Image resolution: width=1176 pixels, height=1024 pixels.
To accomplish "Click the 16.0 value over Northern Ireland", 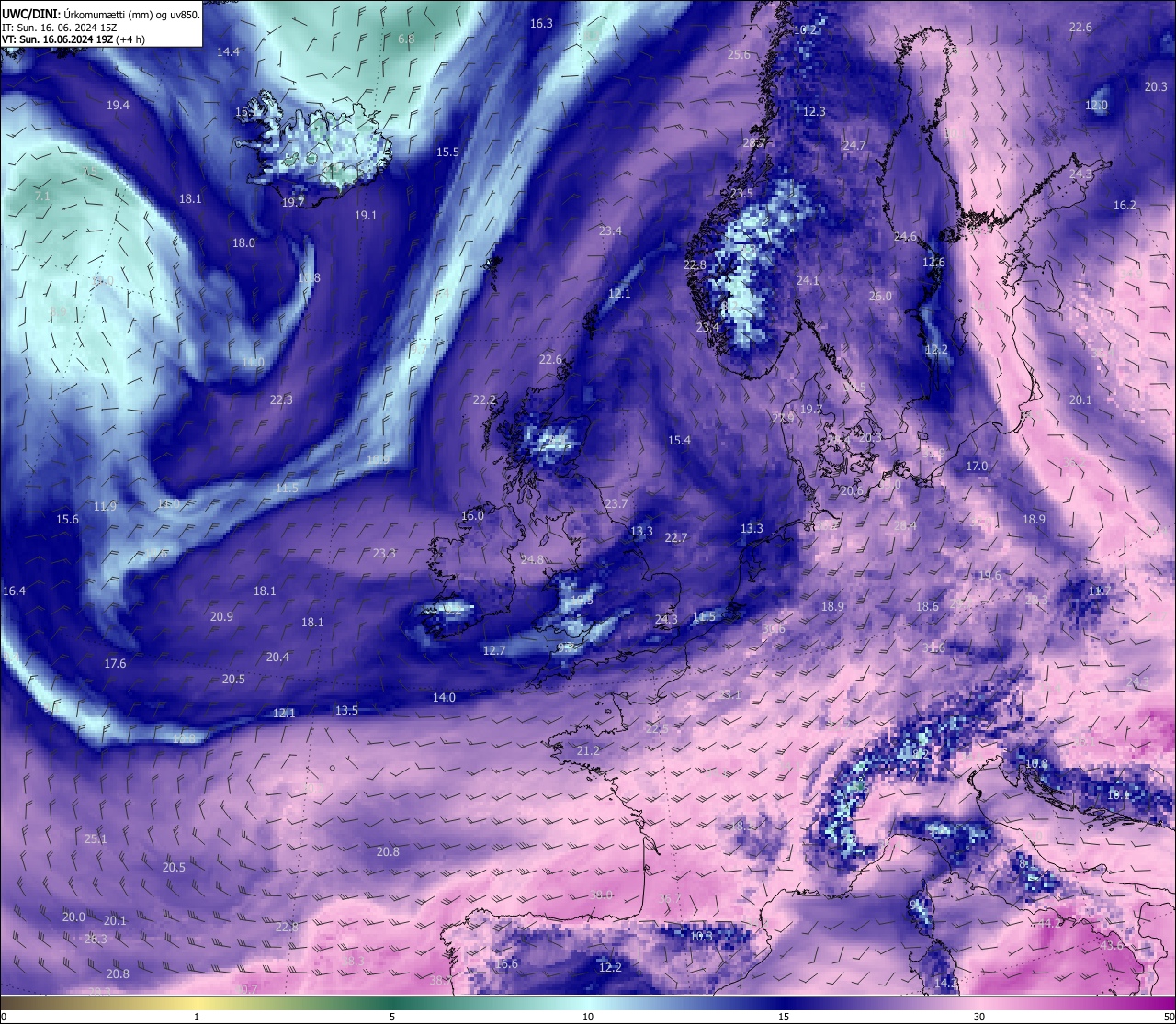I will tap(472, 515).
